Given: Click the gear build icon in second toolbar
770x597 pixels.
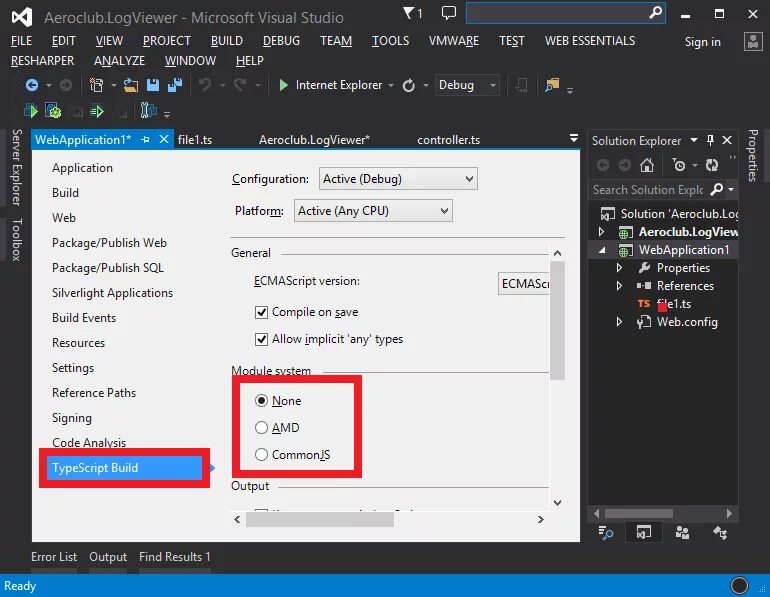Looking at the screenshot, I should coord(53,111).
